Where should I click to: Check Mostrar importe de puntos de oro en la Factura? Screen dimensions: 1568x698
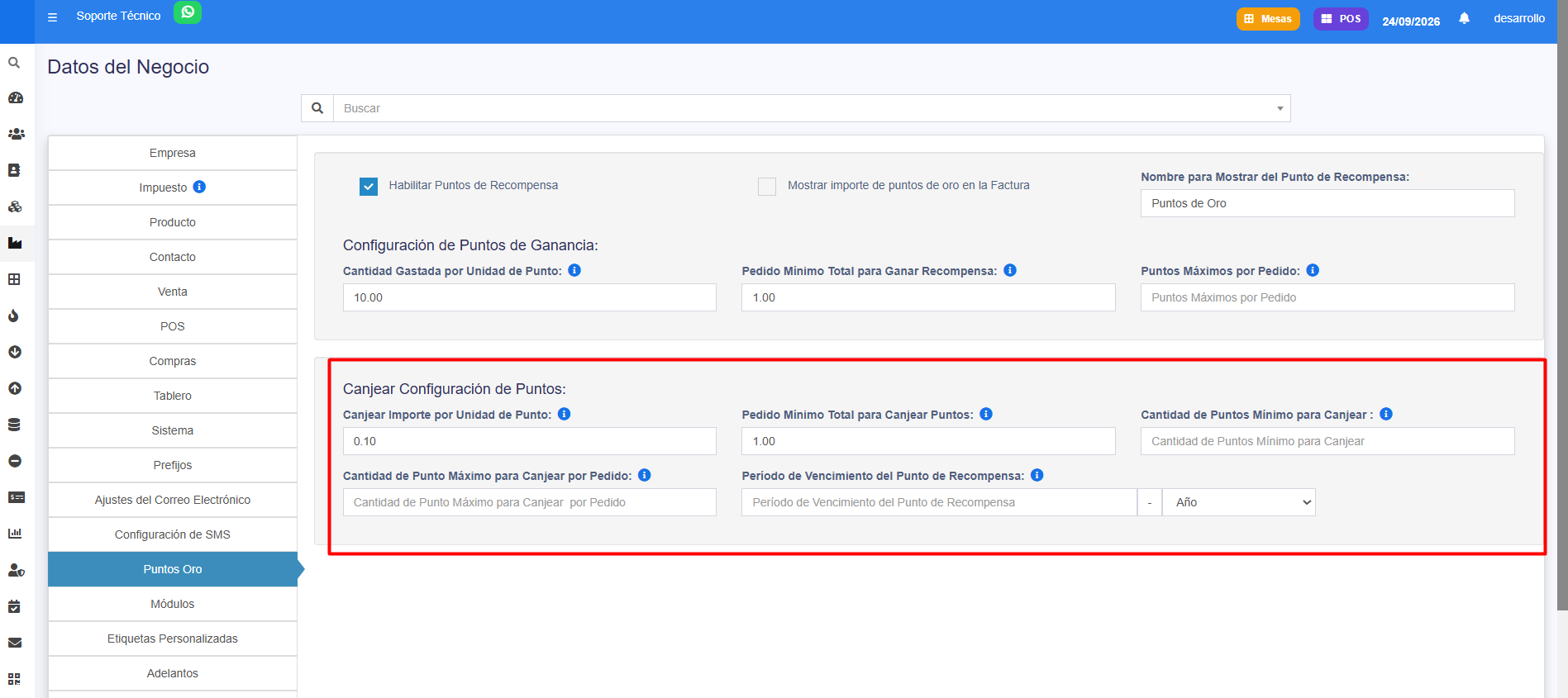pos(767,187)
